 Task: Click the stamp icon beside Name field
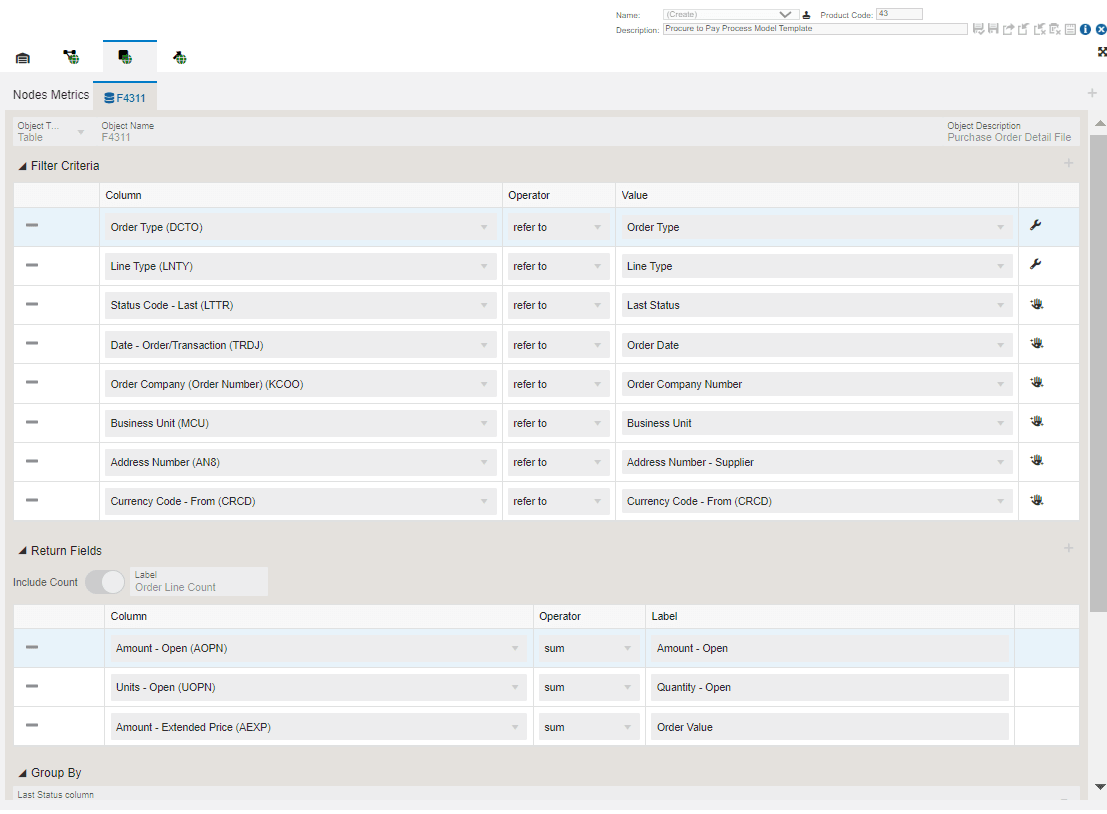(x=807, y=15)
